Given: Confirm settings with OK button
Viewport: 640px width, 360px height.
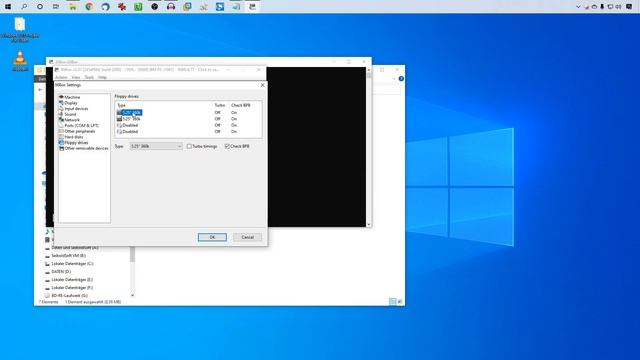Looking at the screenshot, I should (x=212, y=237).
